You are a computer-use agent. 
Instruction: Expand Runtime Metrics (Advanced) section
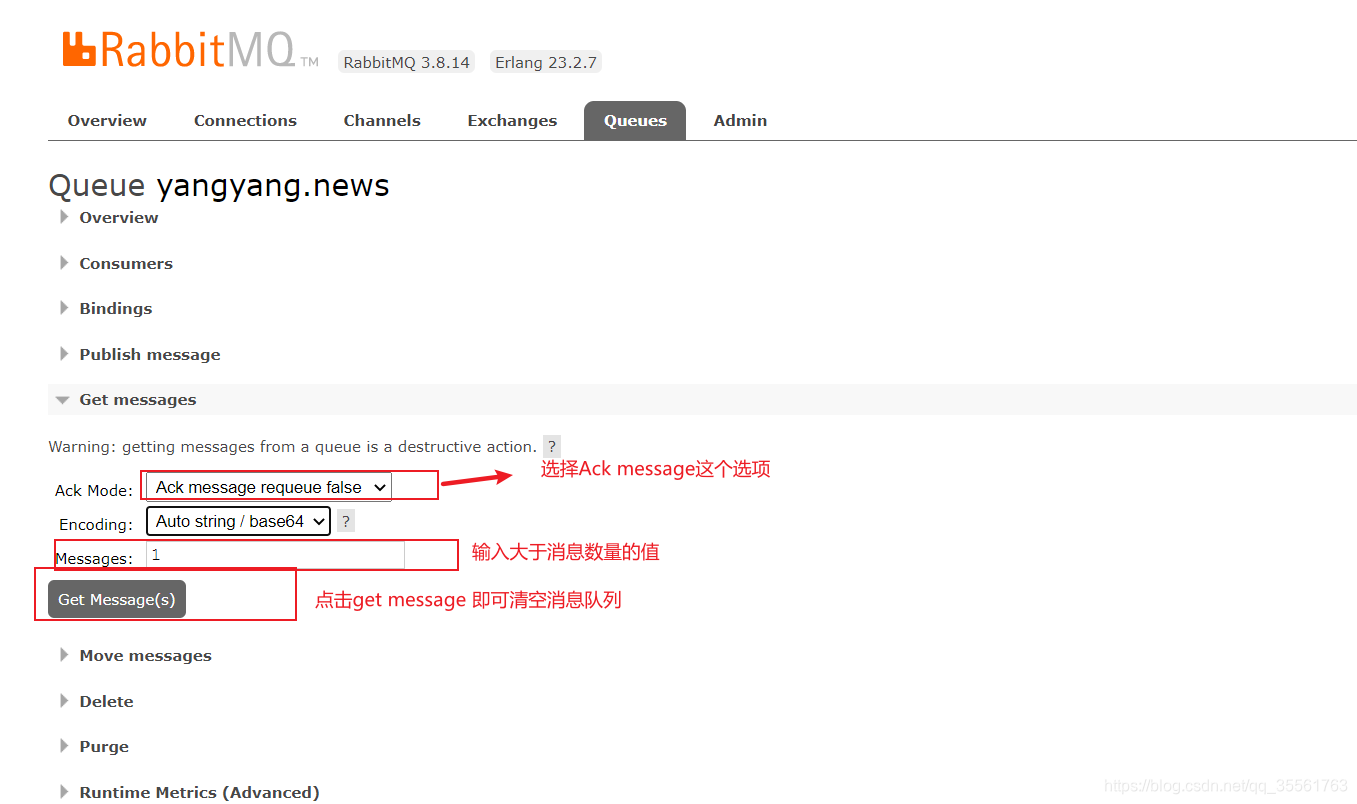click(x=199, y=792)
